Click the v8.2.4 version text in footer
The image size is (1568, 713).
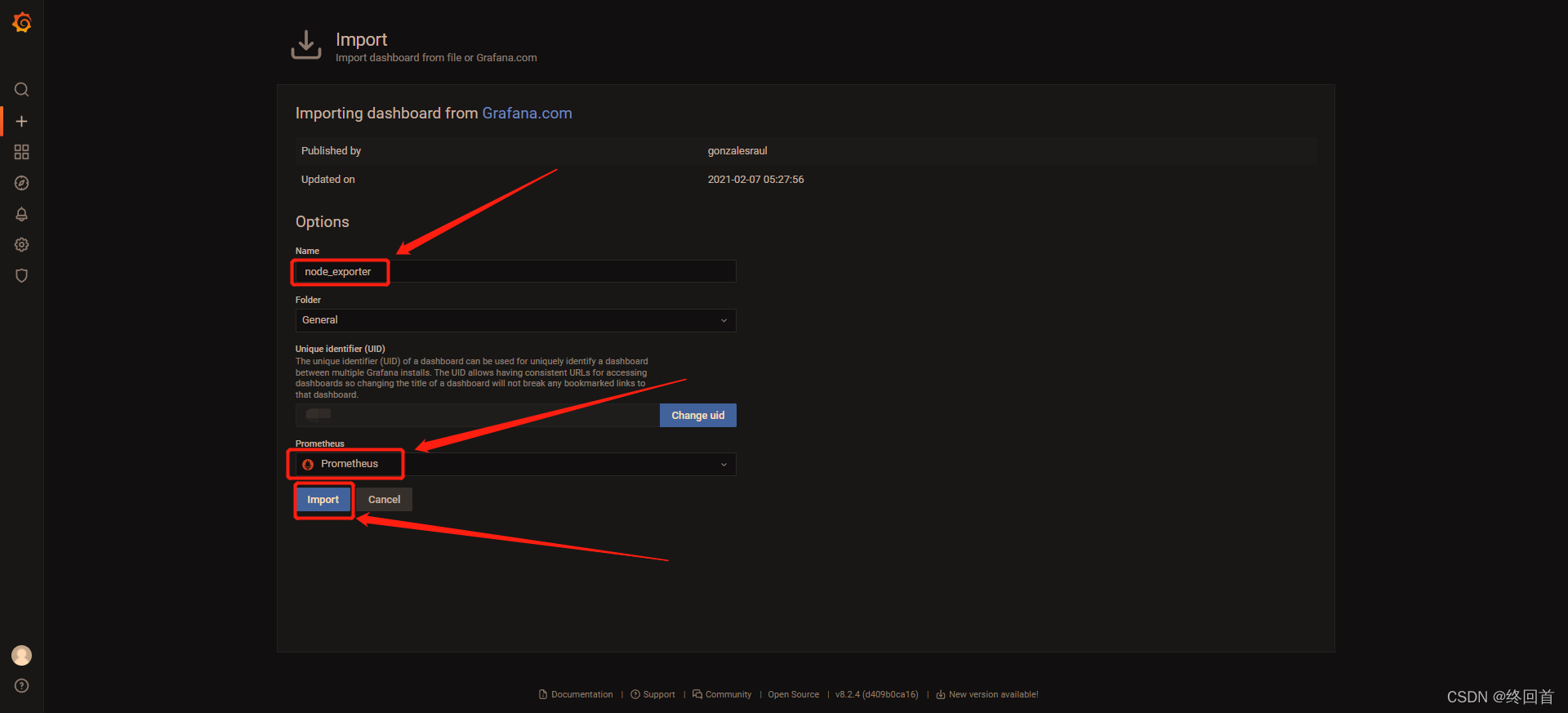point(876,694)
